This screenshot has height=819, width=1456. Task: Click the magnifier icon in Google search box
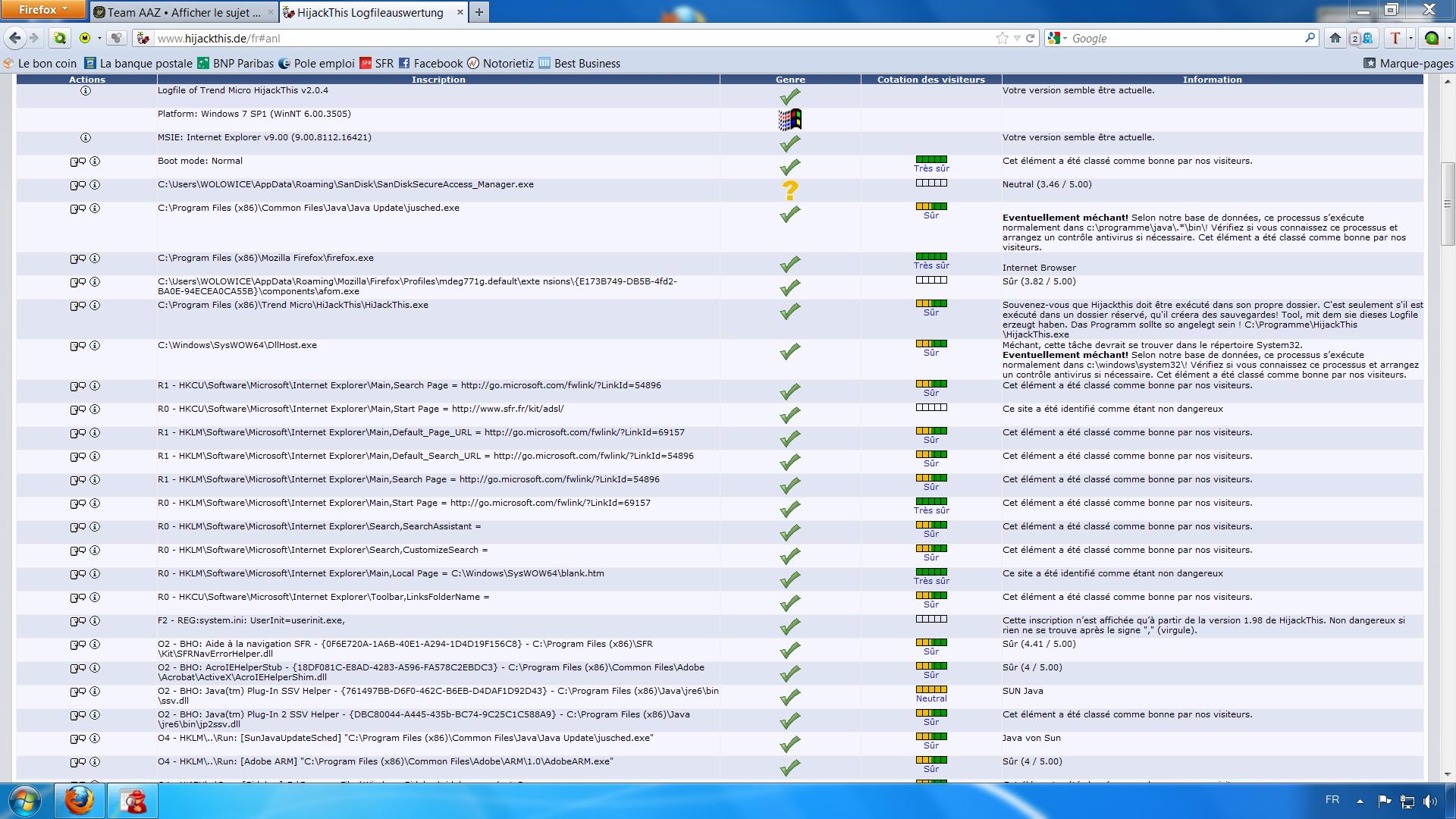pyautogui.click(x=1310, y=38)
